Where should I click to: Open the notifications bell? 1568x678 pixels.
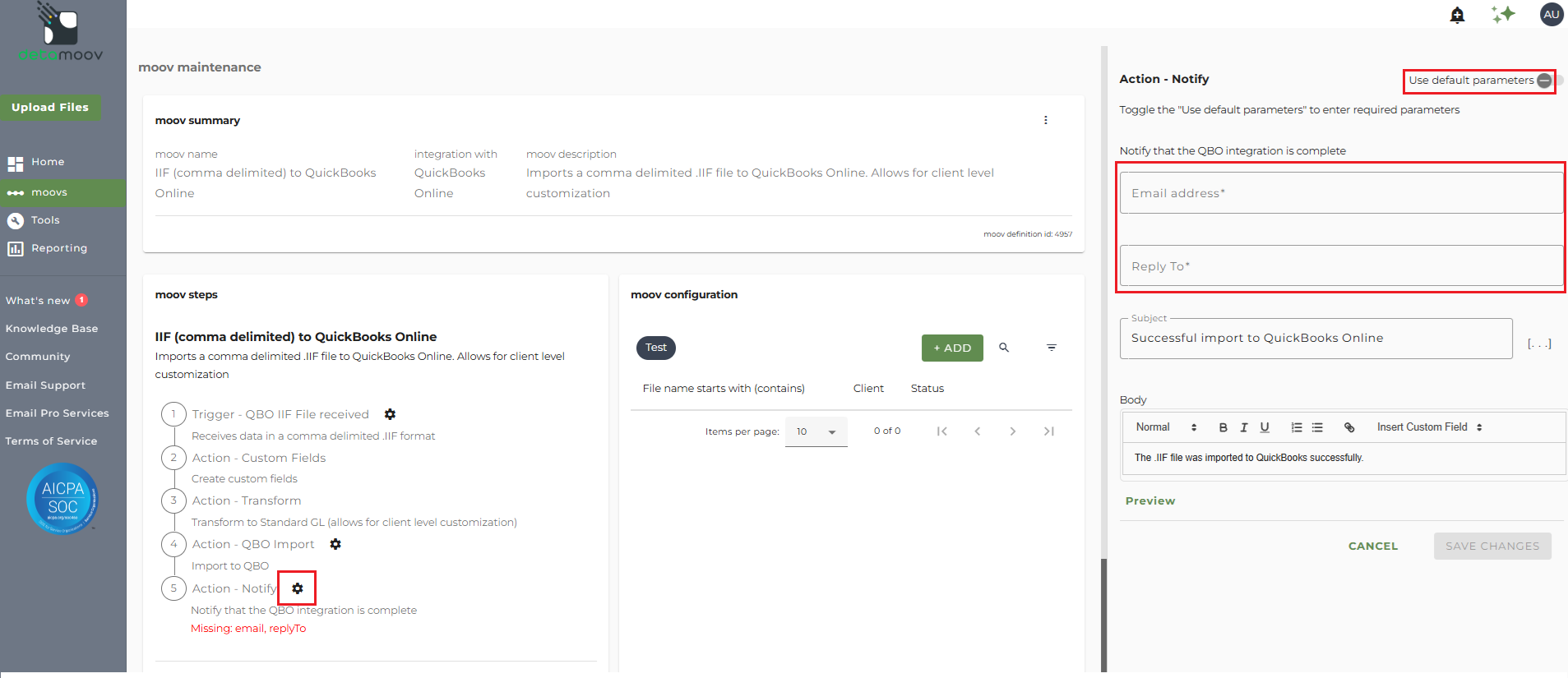1457,15
